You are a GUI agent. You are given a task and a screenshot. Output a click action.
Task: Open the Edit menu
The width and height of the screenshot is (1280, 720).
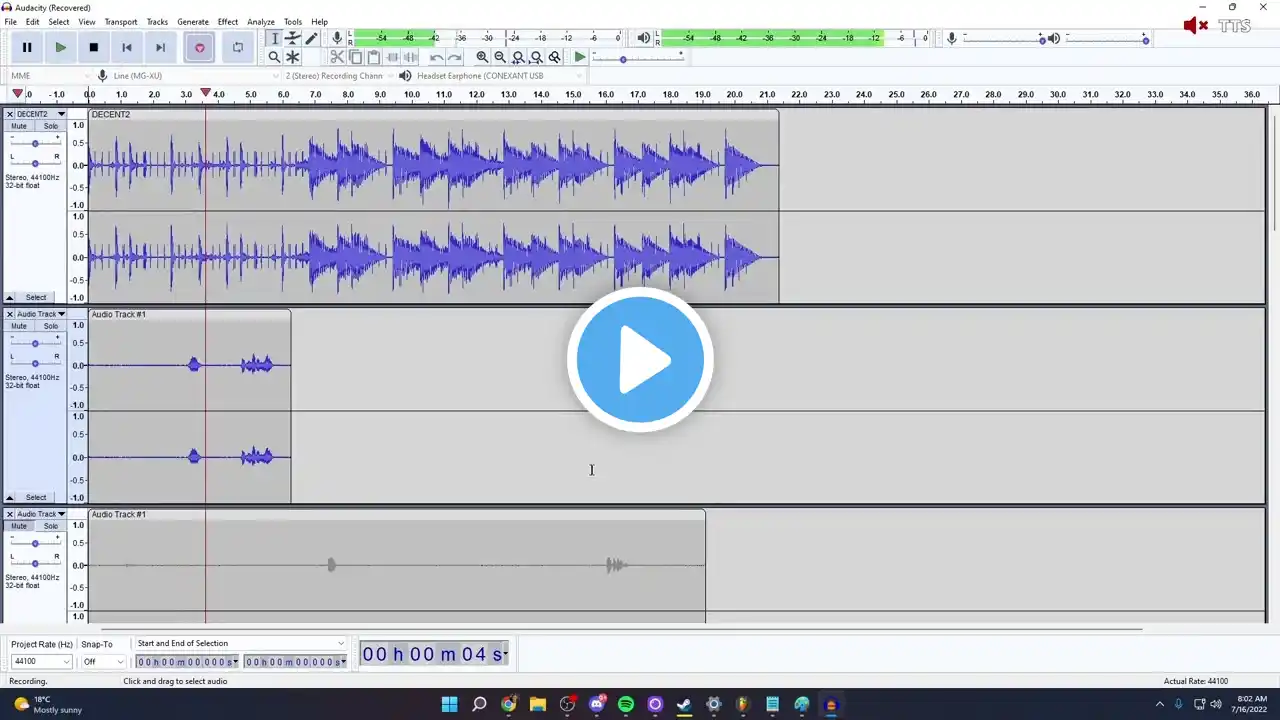click(x=33, y=21)
